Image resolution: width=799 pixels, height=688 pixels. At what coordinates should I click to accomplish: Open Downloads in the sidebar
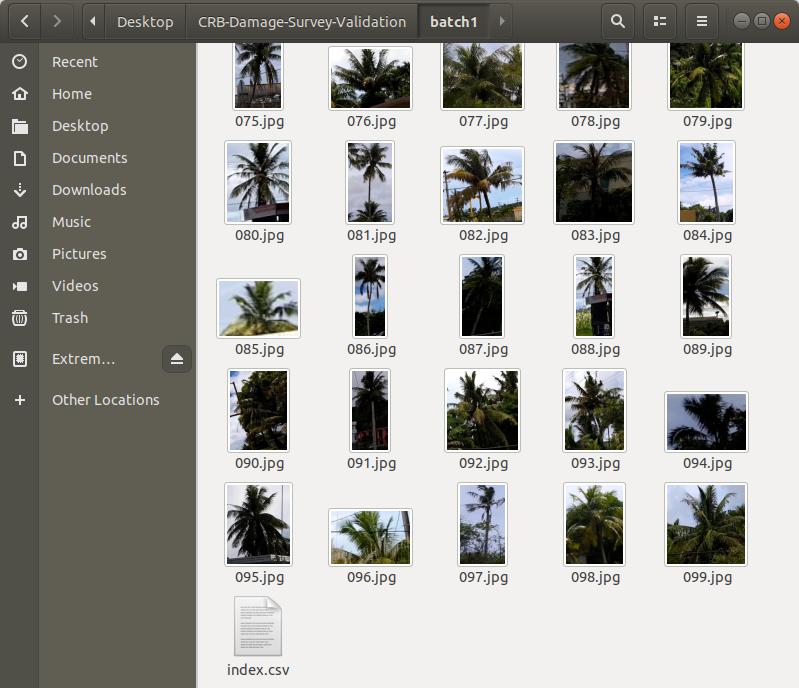tap(89, 190)
